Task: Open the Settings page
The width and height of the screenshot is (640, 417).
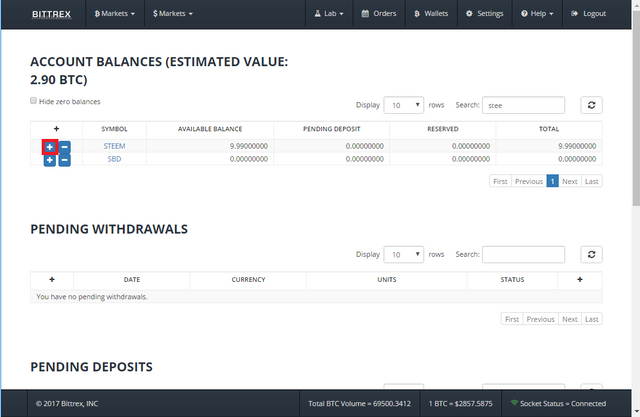Action: [485, 13]
